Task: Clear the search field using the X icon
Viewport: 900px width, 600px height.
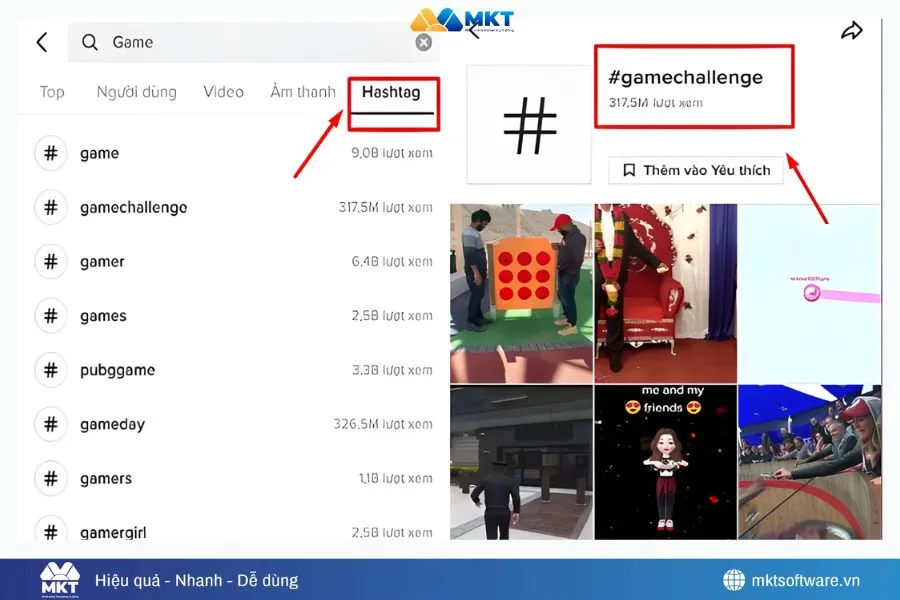Action: pos(423,41)
